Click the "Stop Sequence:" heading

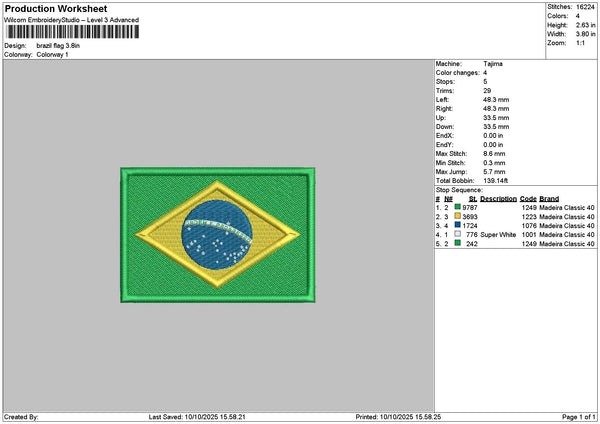click(459, 190)
